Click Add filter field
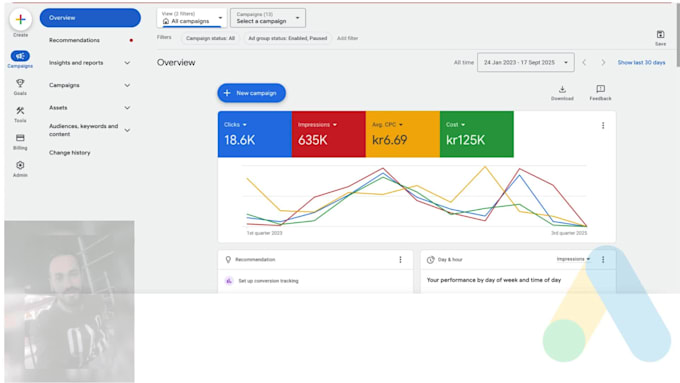 click(347, 38)
